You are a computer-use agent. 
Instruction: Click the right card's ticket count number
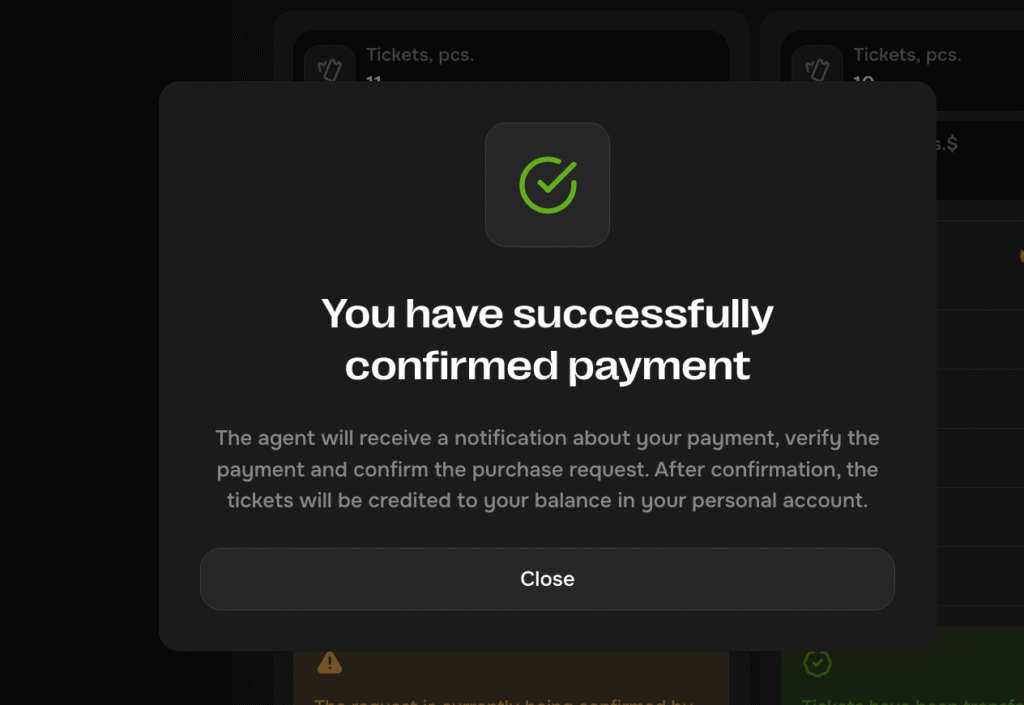[x=863, y=78]
